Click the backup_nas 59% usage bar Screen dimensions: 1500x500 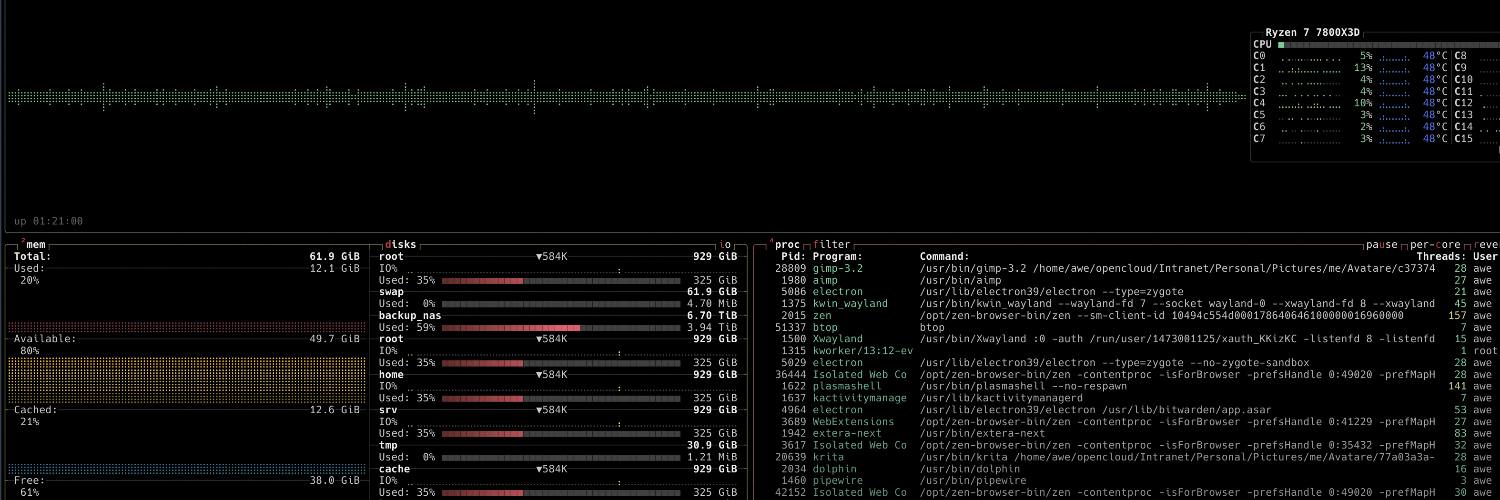click(559, 327)
